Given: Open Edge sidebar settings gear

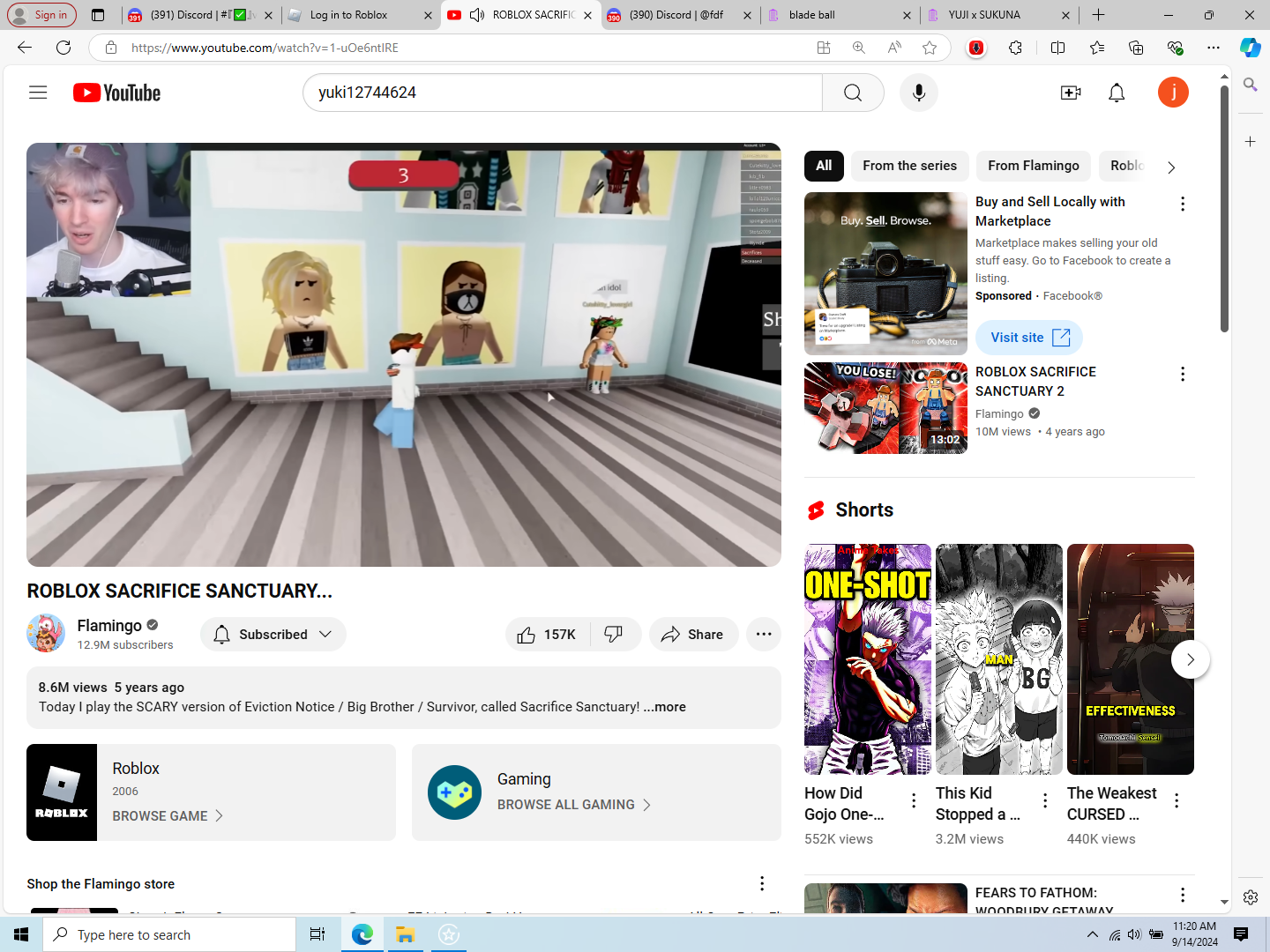Looking at the screenshot, I should (1251, 897).
